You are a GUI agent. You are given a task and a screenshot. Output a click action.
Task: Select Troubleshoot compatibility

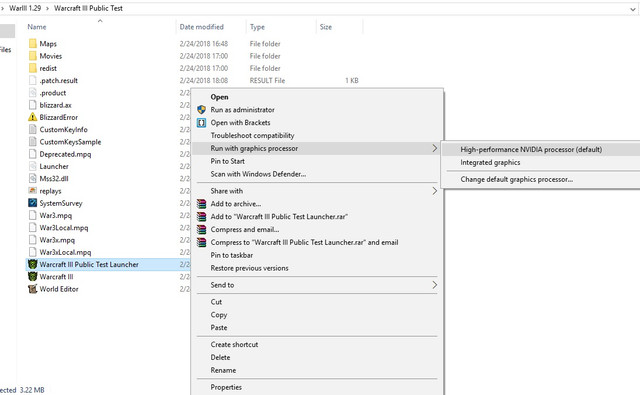(252, 135)
